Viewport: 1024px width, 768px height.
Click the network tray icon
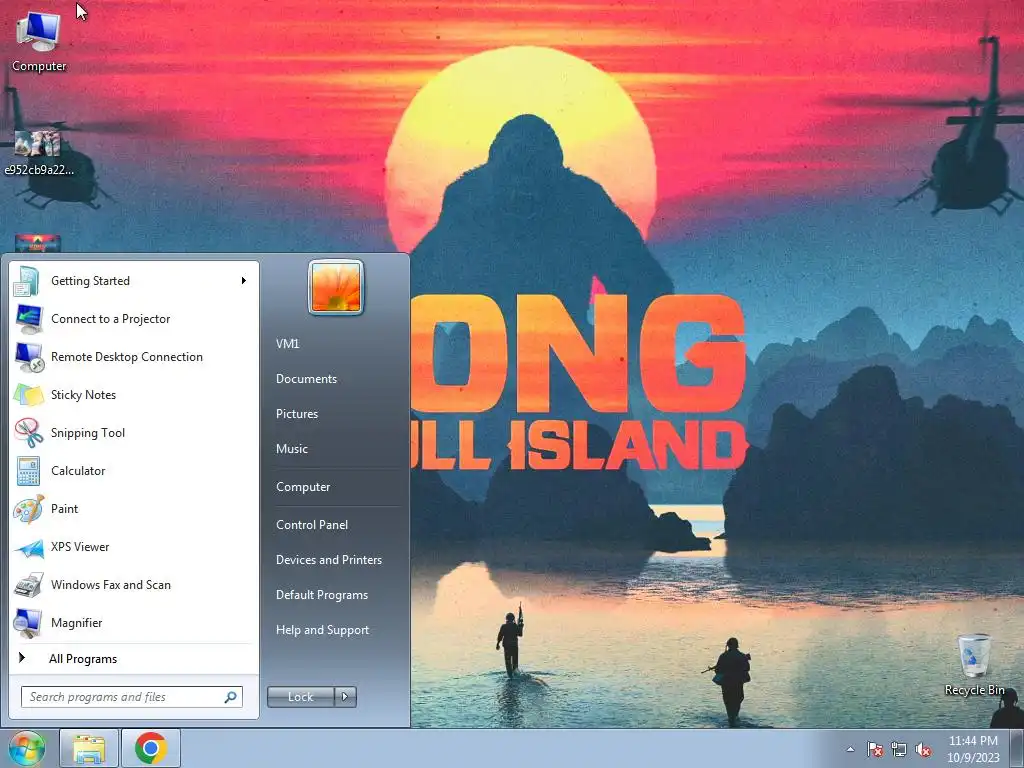899,749
